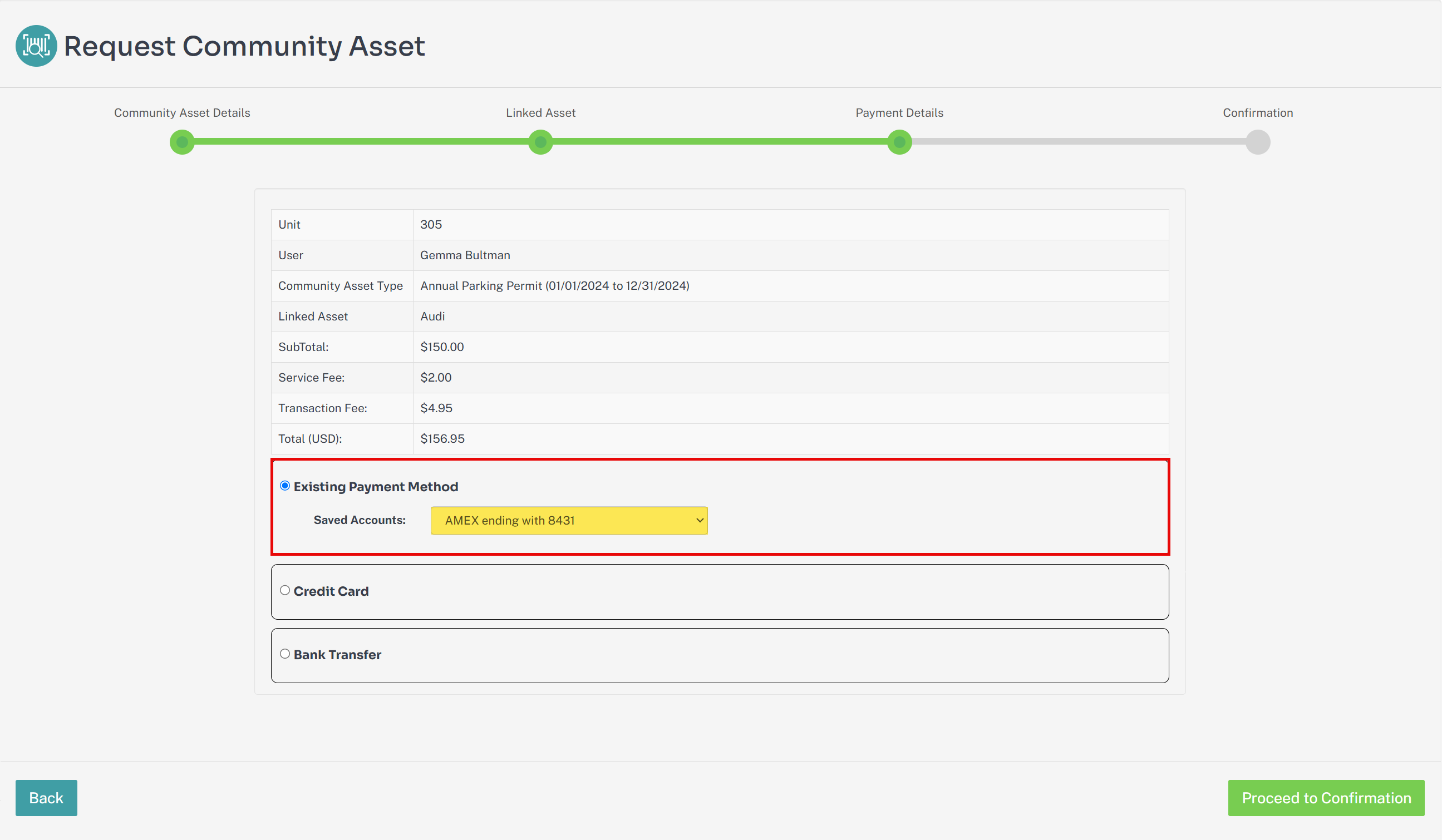Select the Bank Transfer radio option
1442x840 pixels.
(285, 654)
